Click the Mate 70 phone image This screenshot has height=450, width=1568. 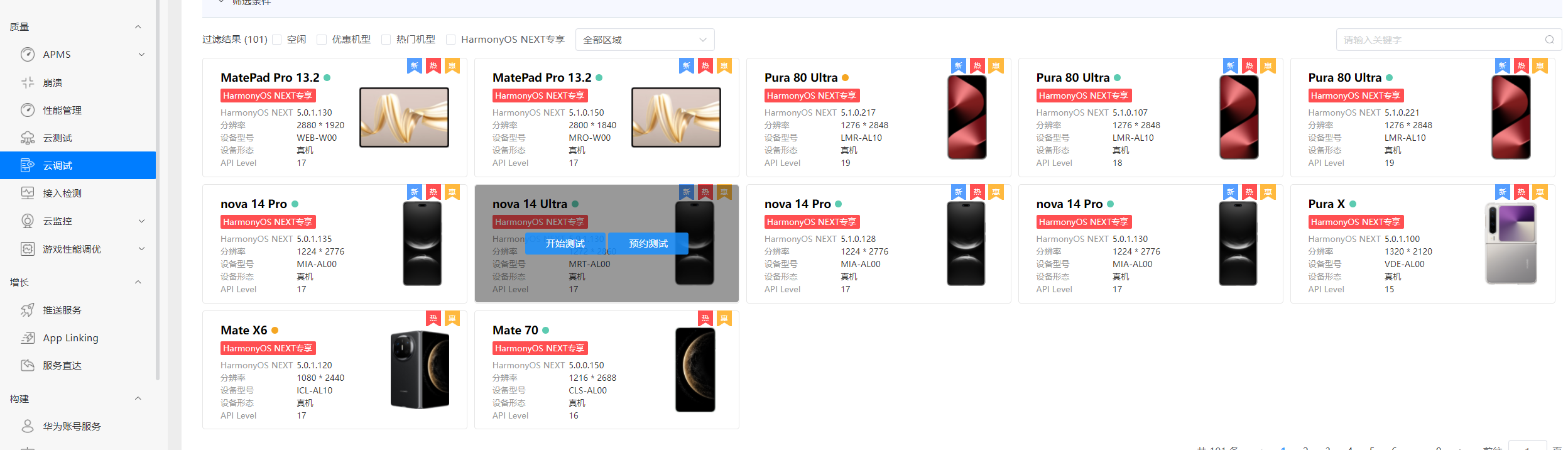(x=695, y=370)
